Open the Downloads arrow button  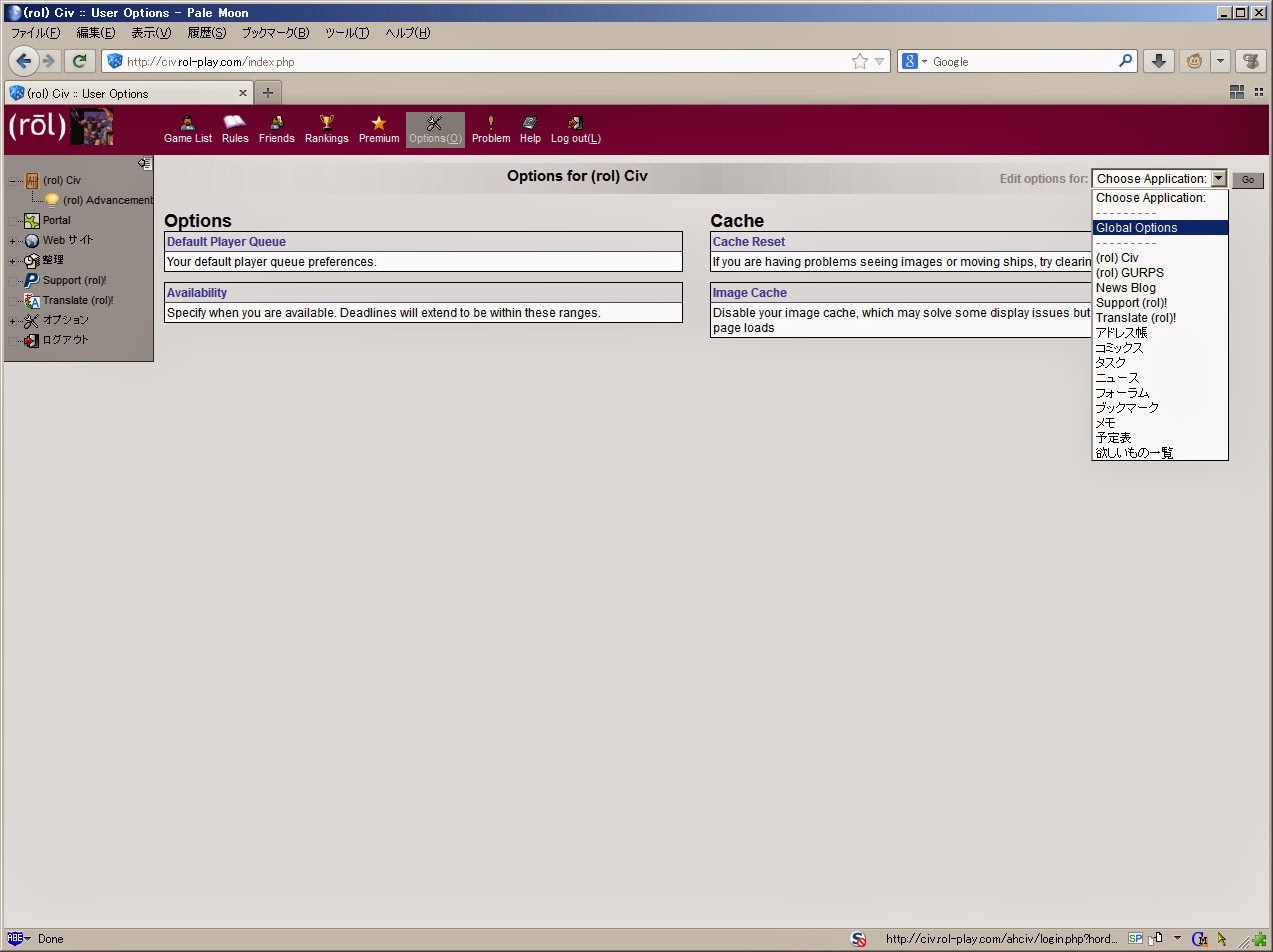pos(1158,61)
